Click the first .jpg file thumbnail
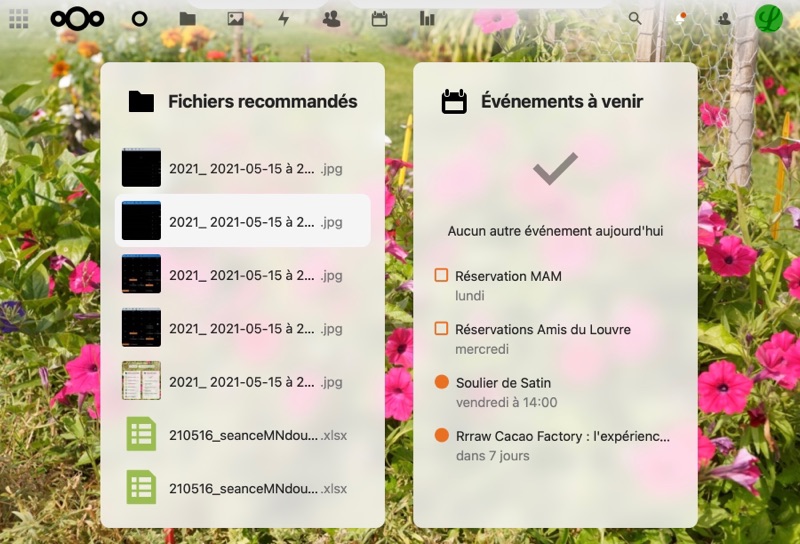 [x=141, y=168]
